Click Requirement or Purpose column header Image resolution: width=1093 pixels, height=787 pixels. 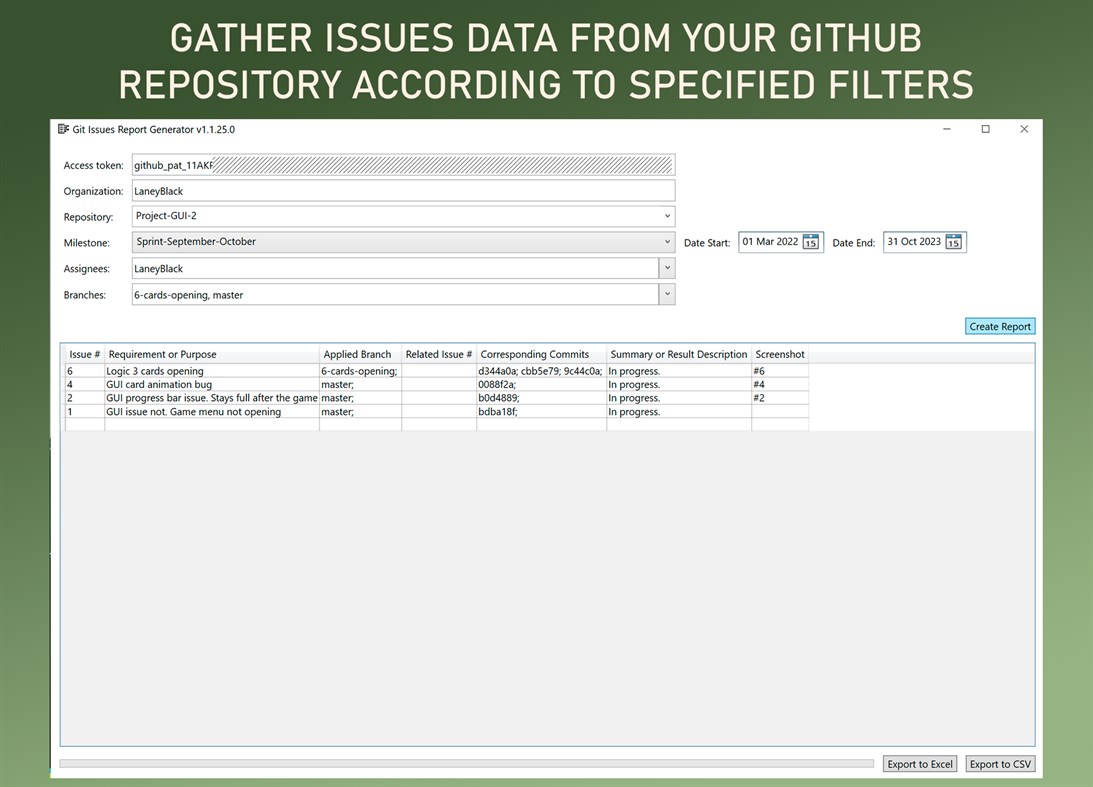point(212,354)
